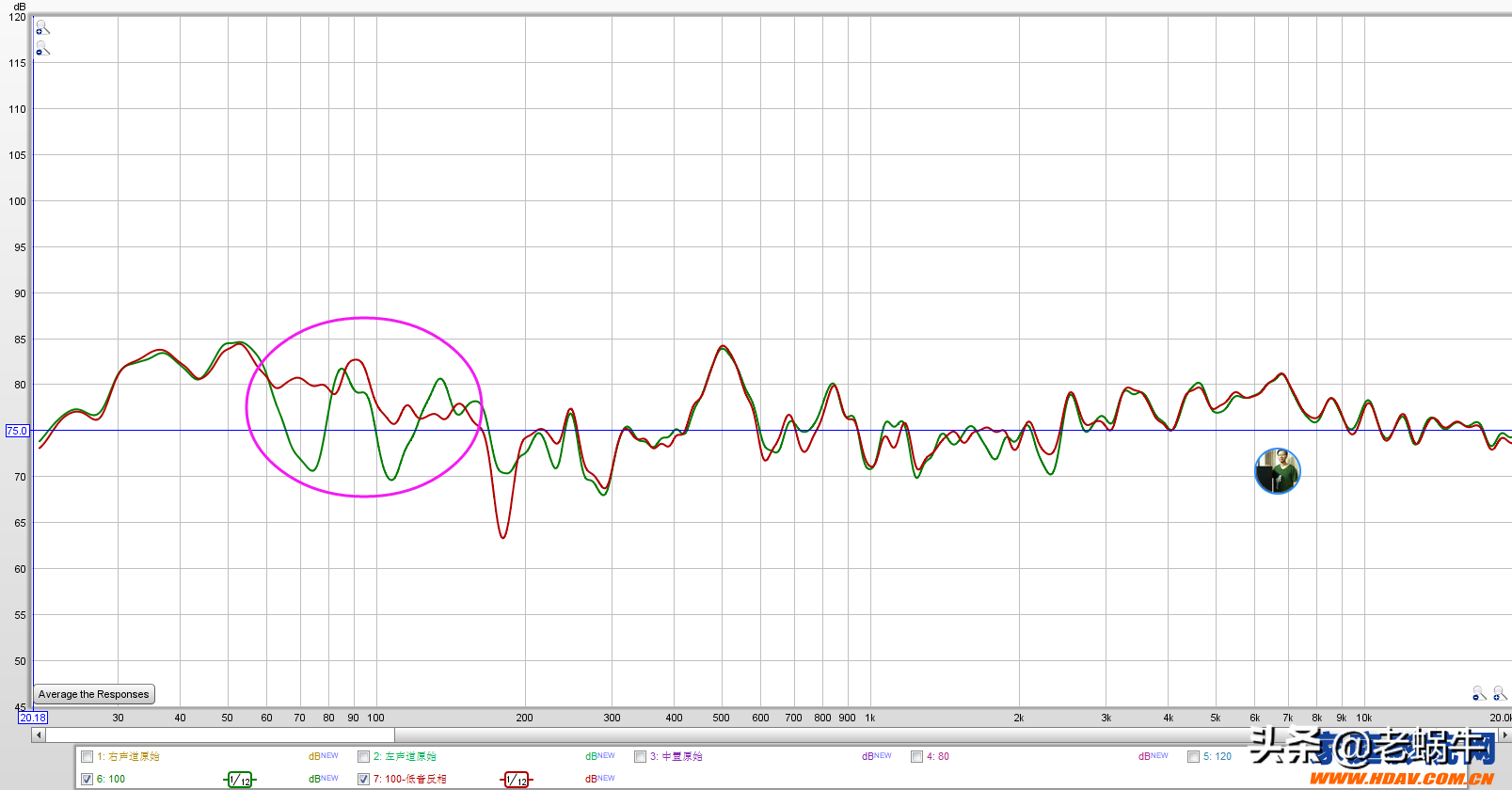The image size is (1512, 790).
Task: Hide trace 7: 100-低音反相
Action: pyautogui.click(x=363, y=779)
